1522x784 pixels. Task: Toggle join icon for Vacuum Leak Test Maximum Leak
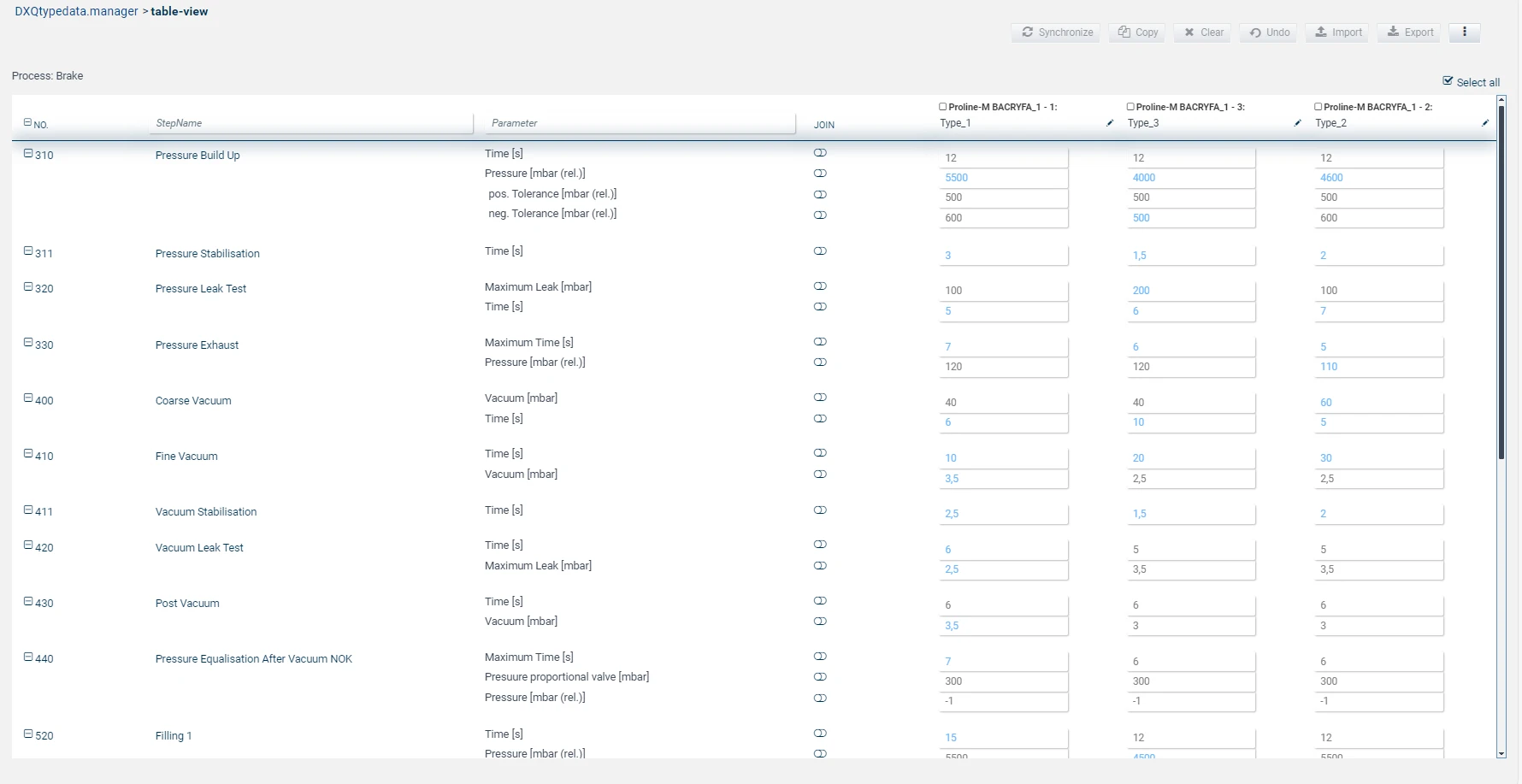(x=820, y=566)
